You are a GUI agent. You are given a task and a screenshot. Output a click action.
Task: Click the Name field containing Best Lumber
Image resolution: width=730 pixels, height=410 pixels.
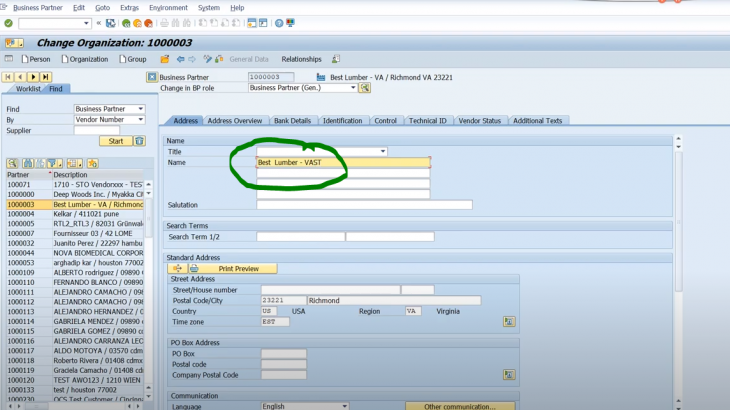[x=342, y=162]
